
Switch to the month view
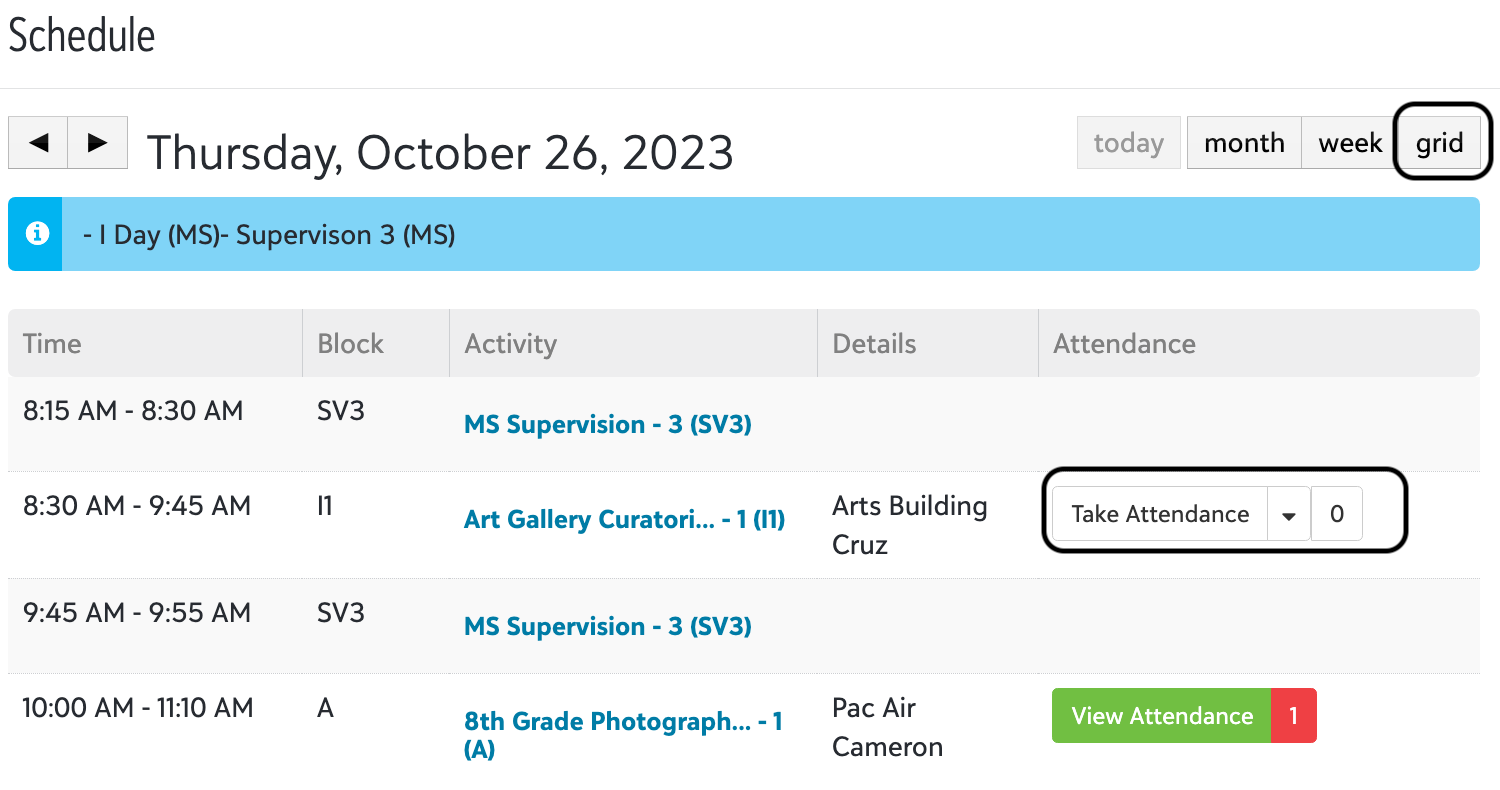[1244, 143]
